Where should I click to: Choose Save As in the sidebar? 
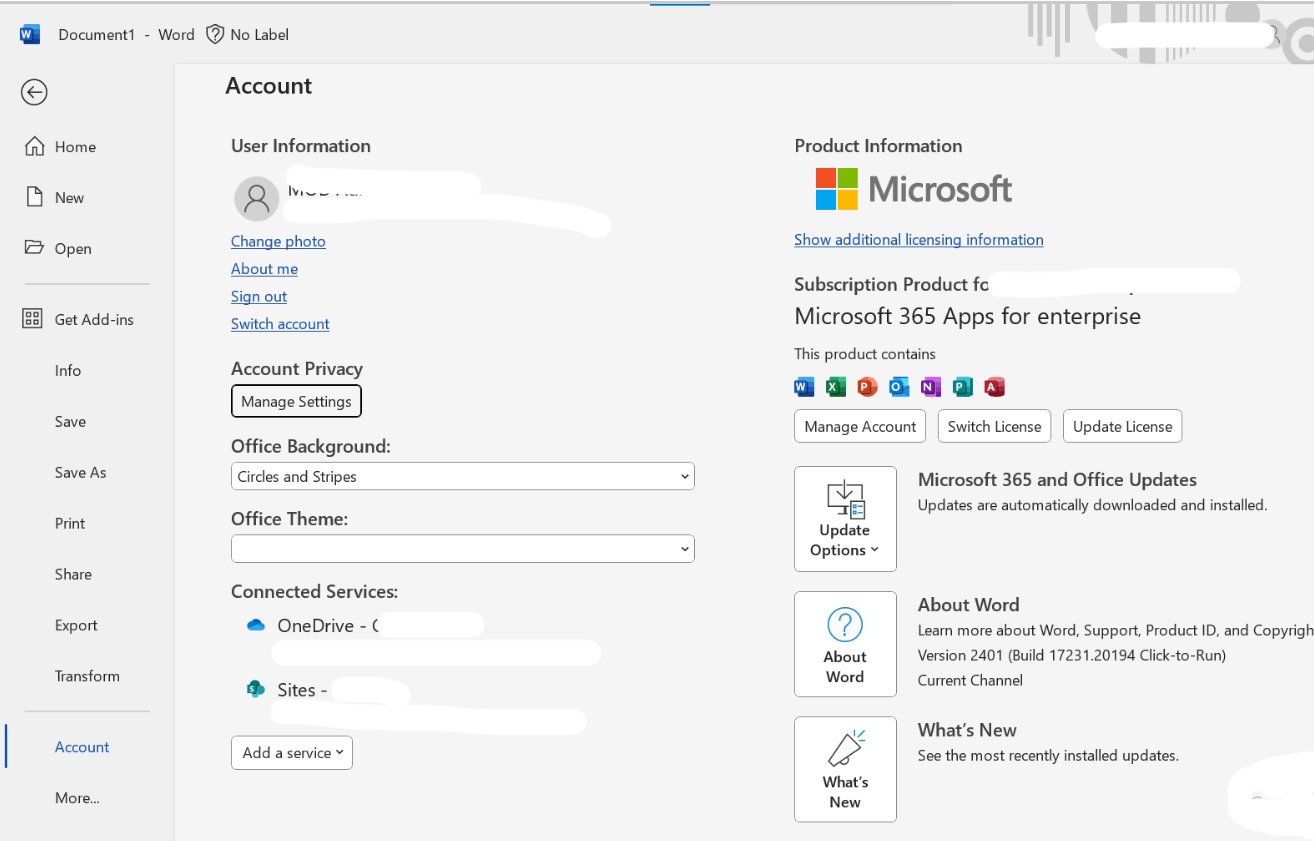pos(80,473)
